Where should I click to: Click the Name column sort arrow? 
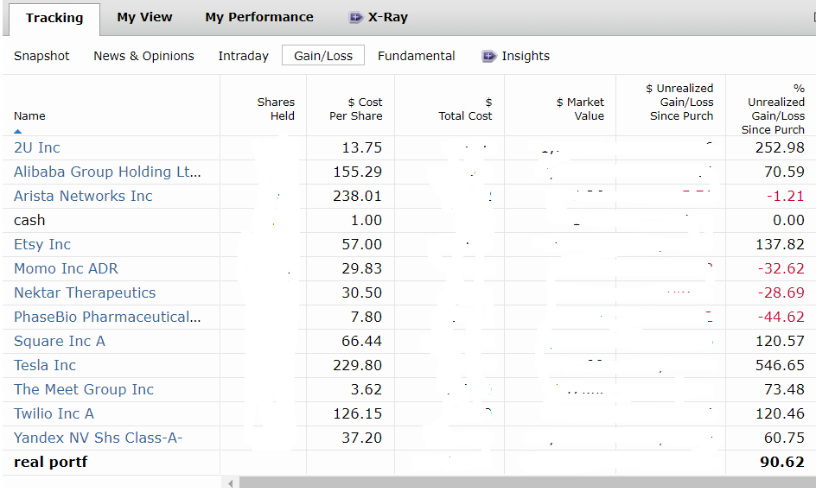point(18,131)
